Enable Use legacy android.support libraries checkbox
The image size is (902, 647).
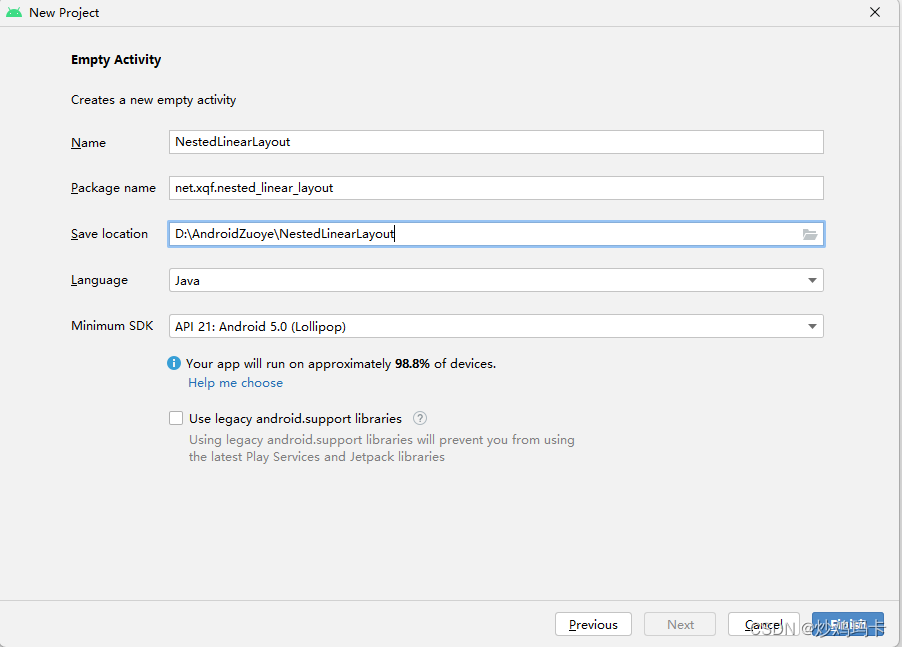point(176,419)
